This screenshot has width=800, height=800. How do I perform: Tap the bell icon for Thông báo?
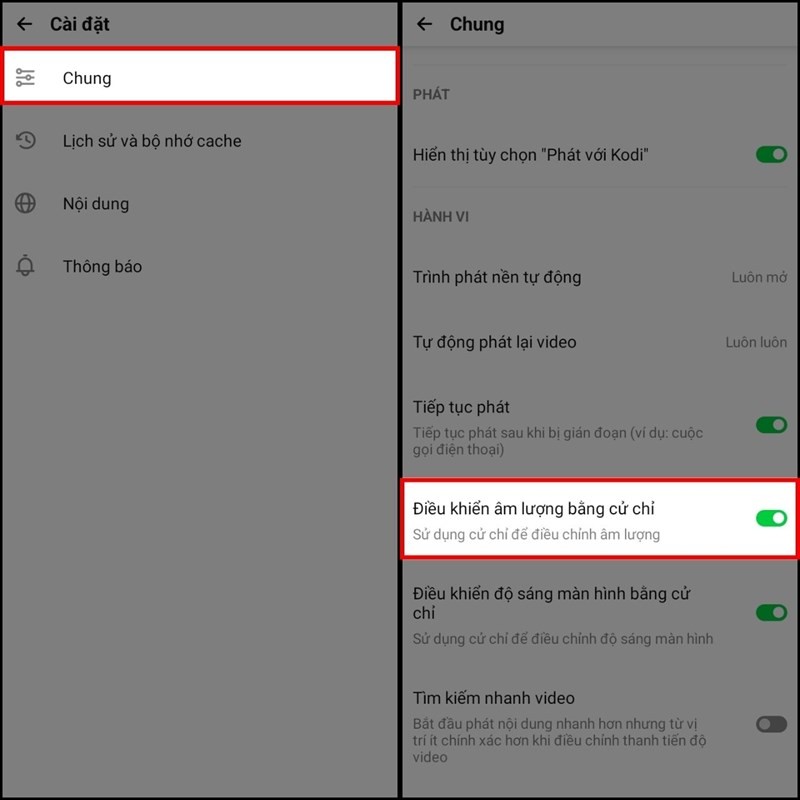coord(25,266)
